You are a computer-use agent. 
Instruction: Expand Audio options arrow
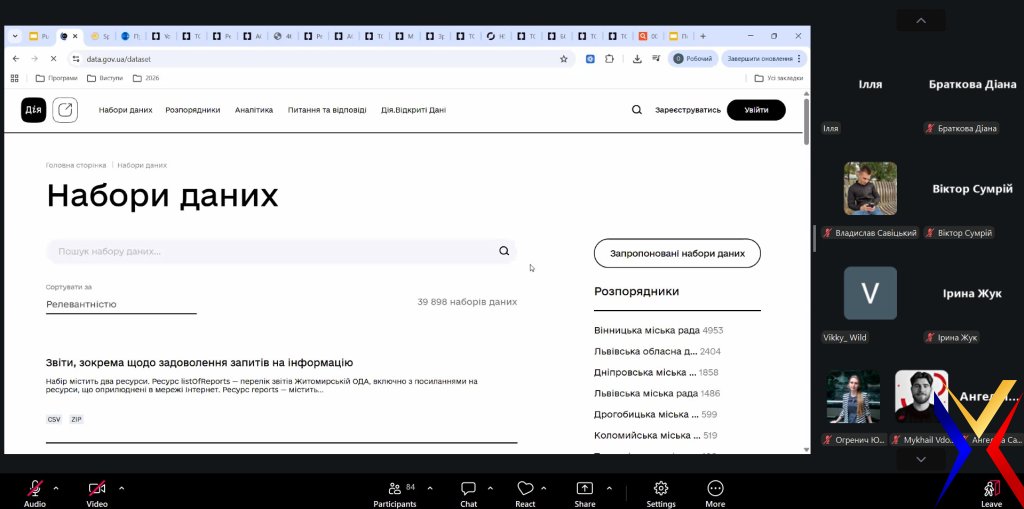coord(56,488)
